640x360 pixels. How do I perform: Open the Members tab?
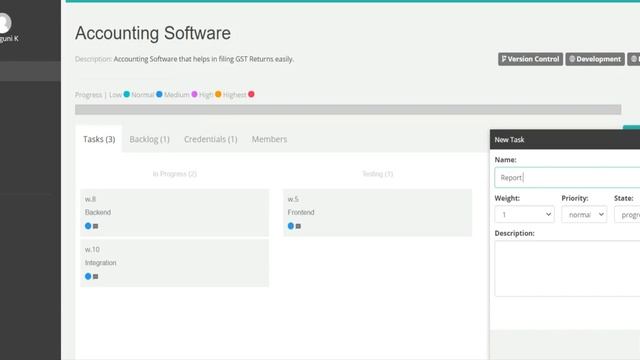coord(269,139)
